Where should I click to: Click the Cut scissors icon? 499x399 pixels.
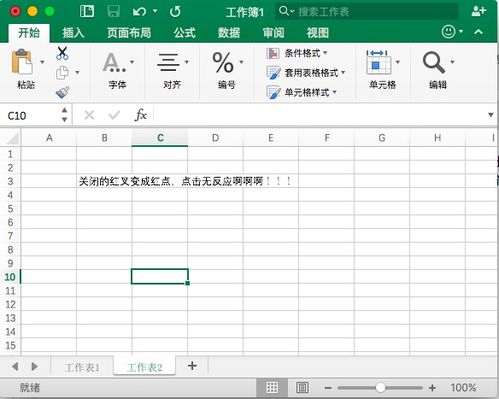(x=62, y=53)
